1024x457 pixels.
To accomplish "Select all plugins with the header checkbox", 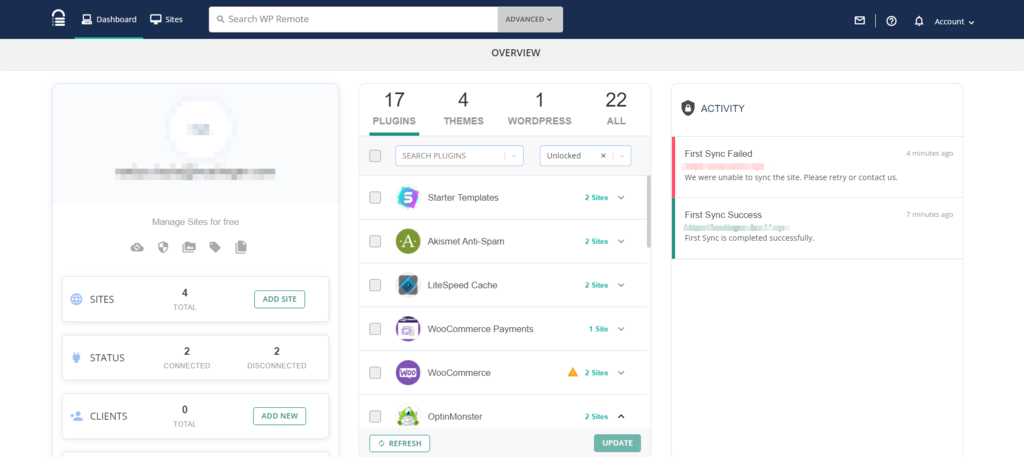I will pos(375,155).
